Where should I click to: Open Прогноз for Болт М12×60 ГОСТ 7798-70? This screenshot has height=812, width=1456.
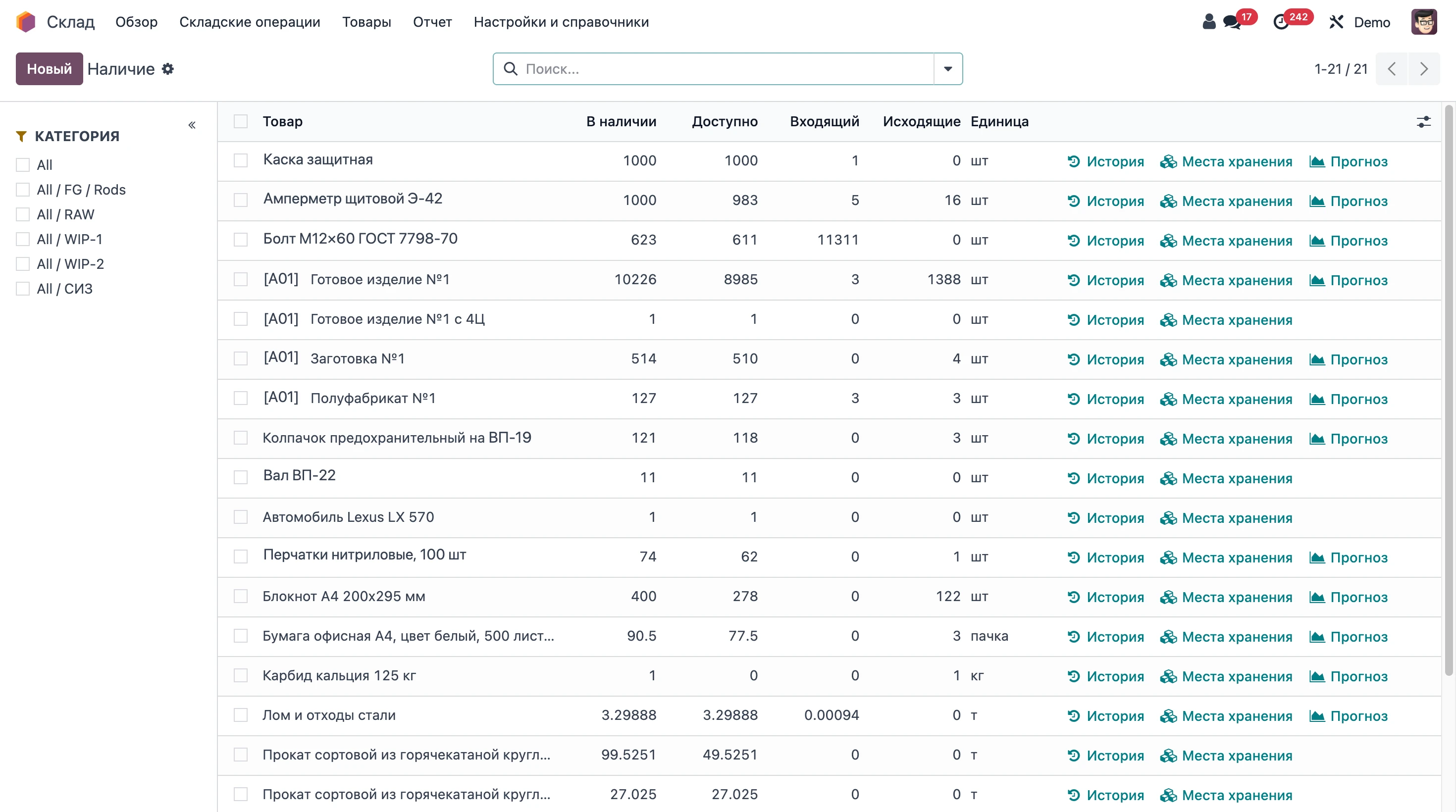point(1348,241)
